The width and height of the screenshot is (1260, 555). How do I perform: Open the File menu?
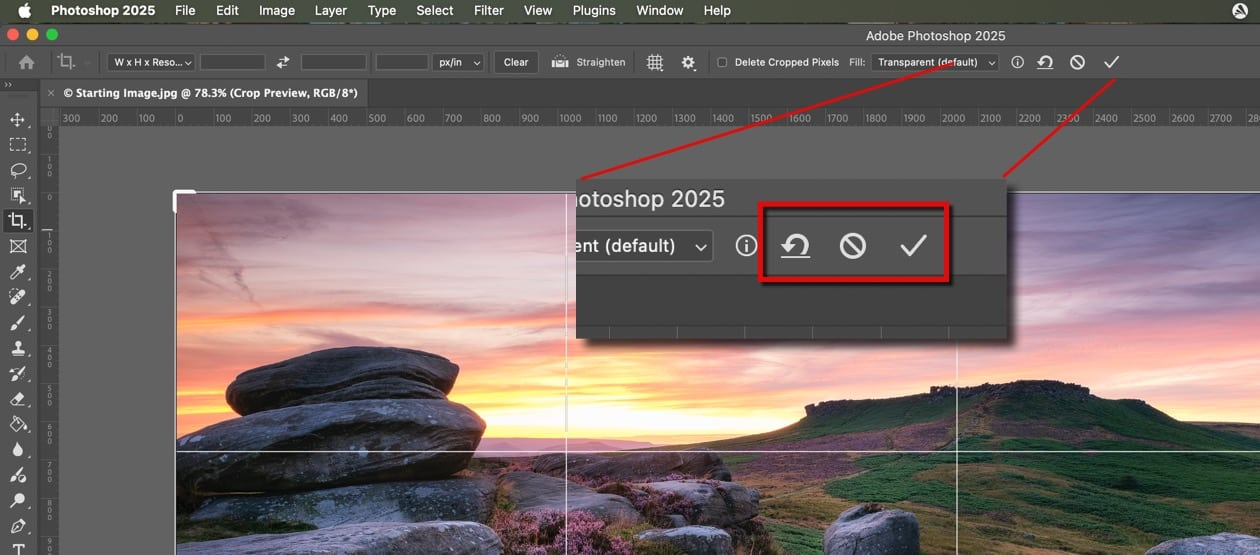click(x=185, y=11)
